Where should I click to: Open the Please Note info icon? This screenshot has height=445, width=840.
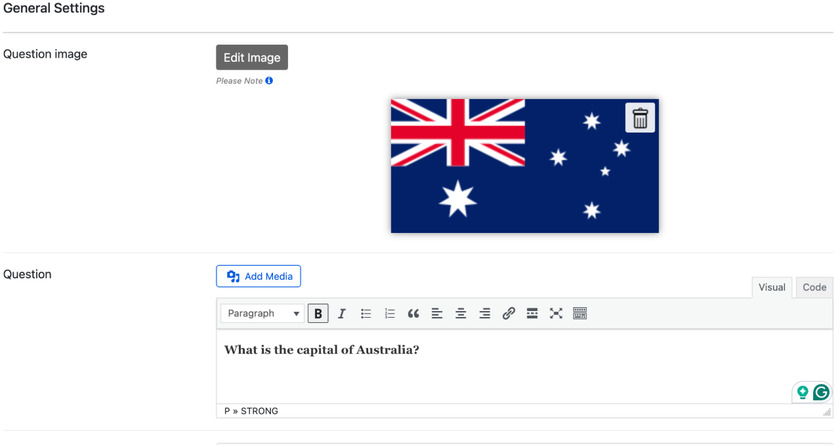(269, 81)
